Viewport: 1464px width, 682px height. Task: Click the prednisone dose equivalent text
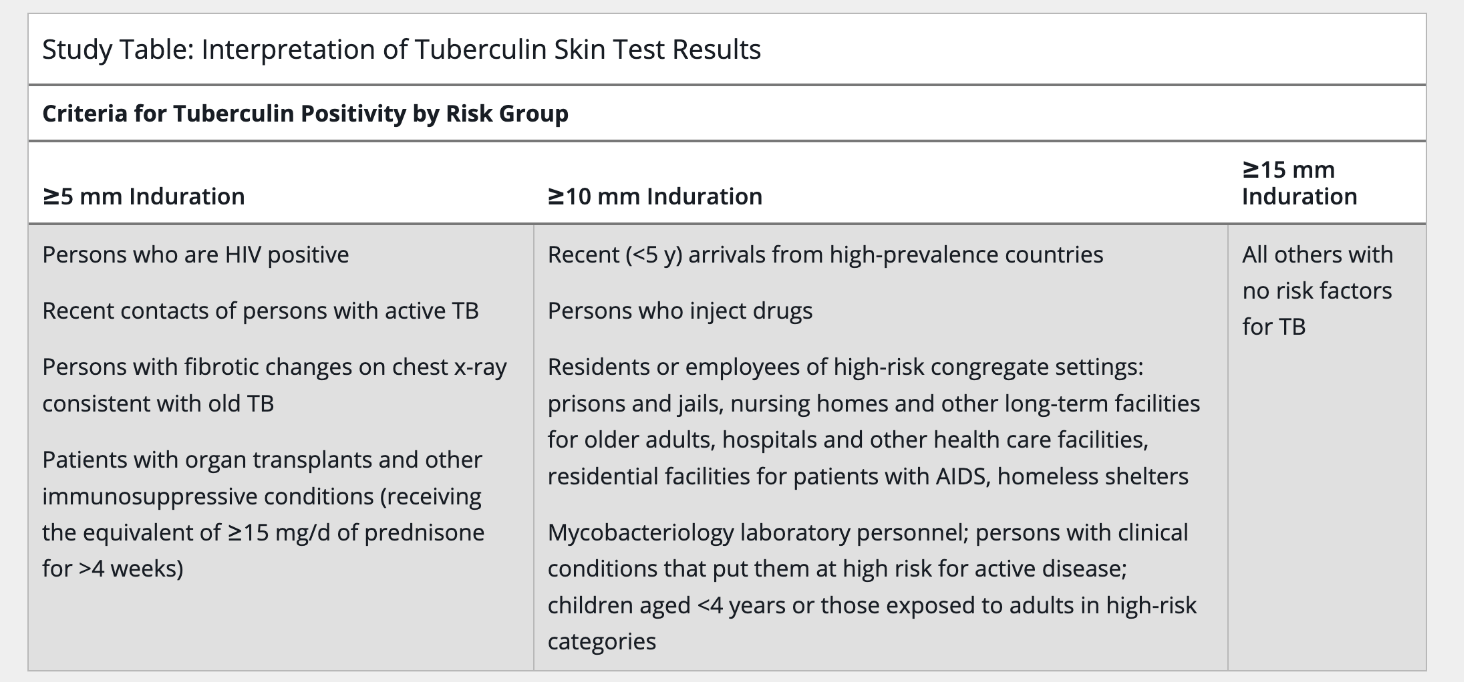tap(263, 533)
